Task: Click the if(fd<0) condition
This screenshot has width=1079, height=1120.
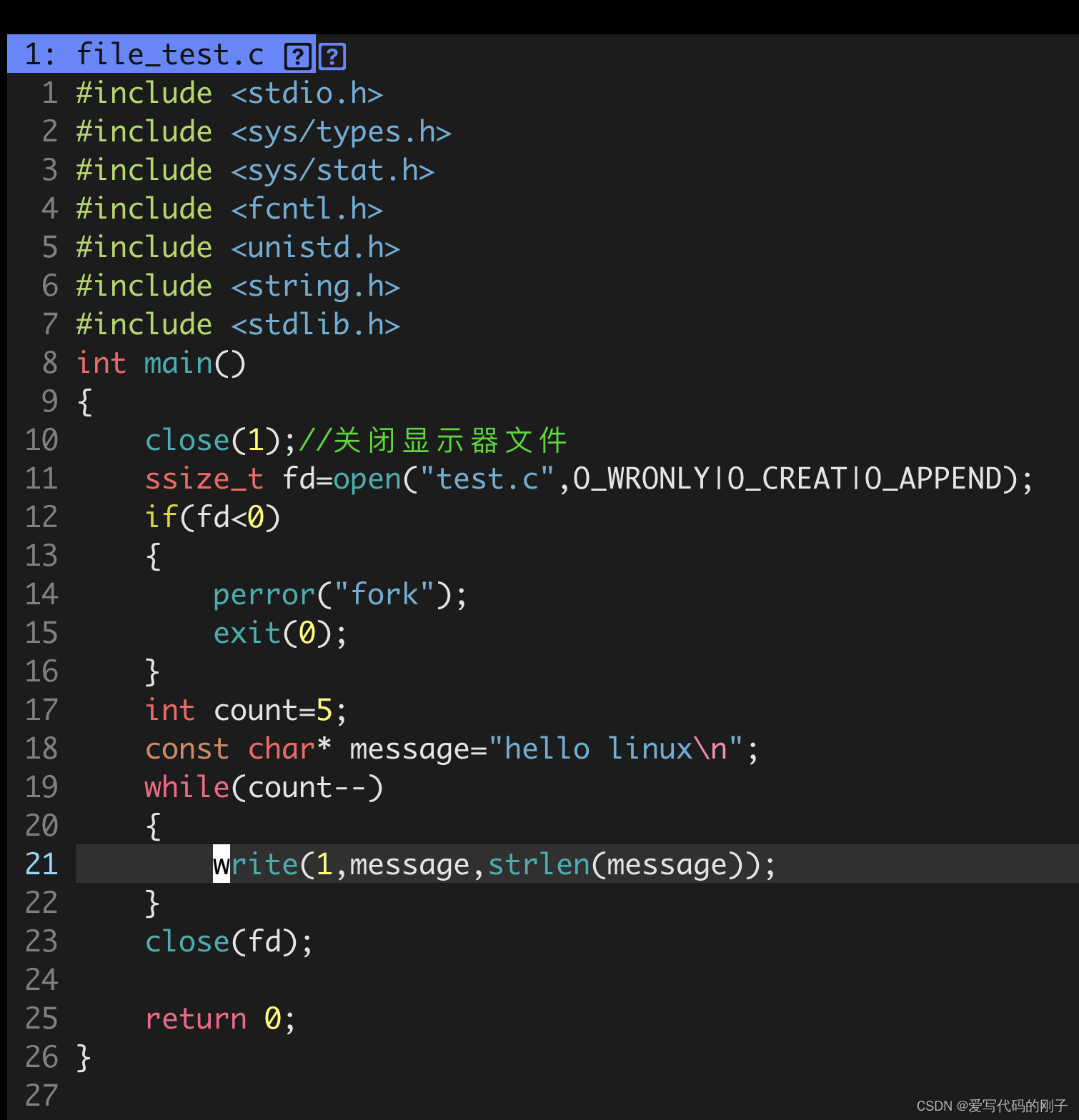Action: point(212,518)
